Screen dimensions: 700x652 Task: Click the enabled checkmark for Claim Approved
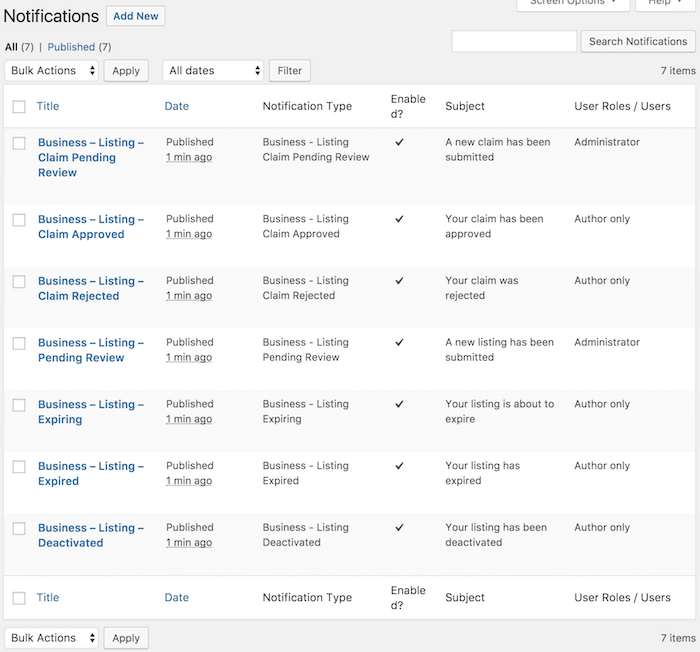pos(399,219)
